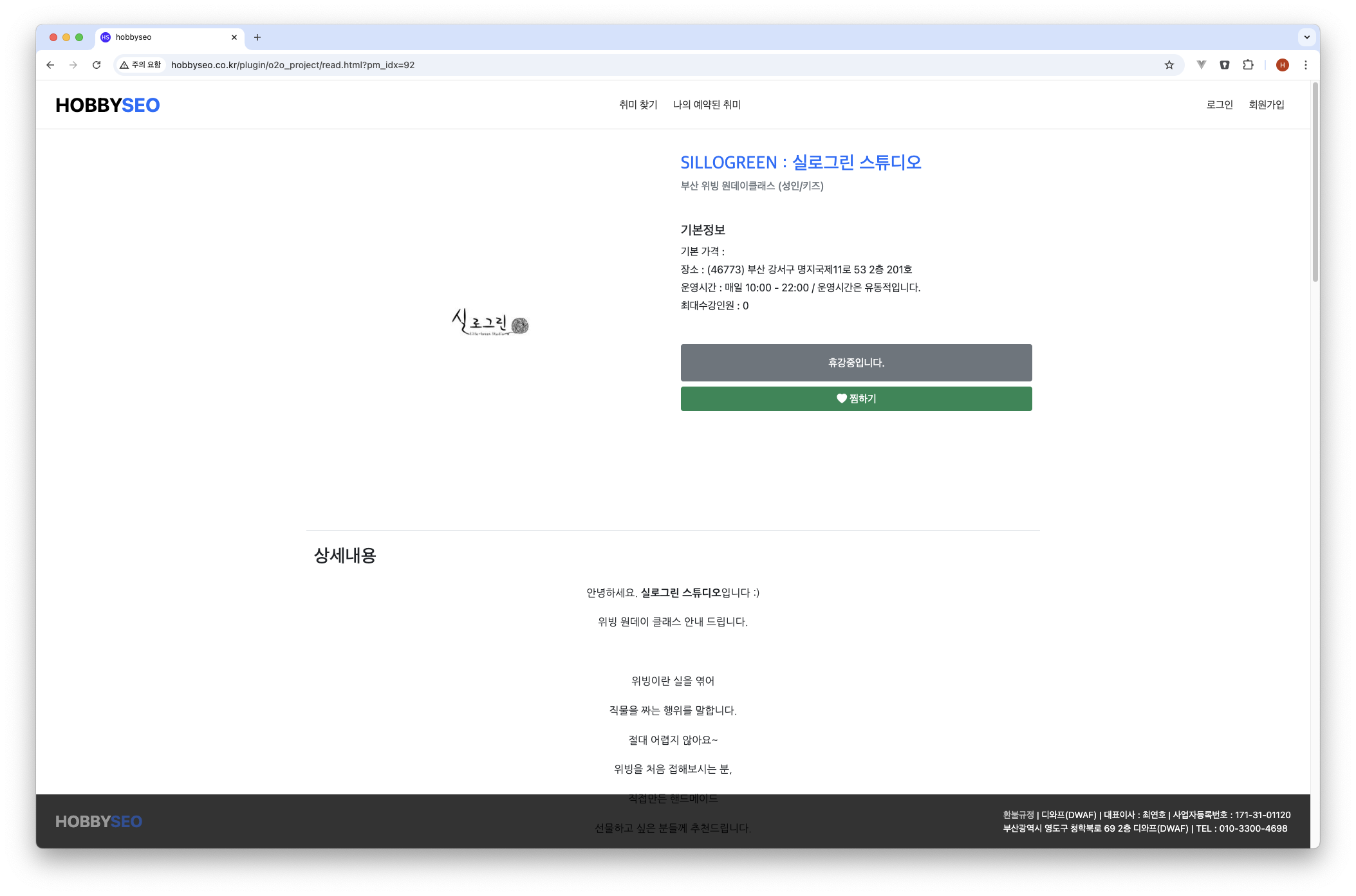The width and height of the screenshot is (1356, 896).
Task: Open the extensions puzzle icon
Action: 1248,65
